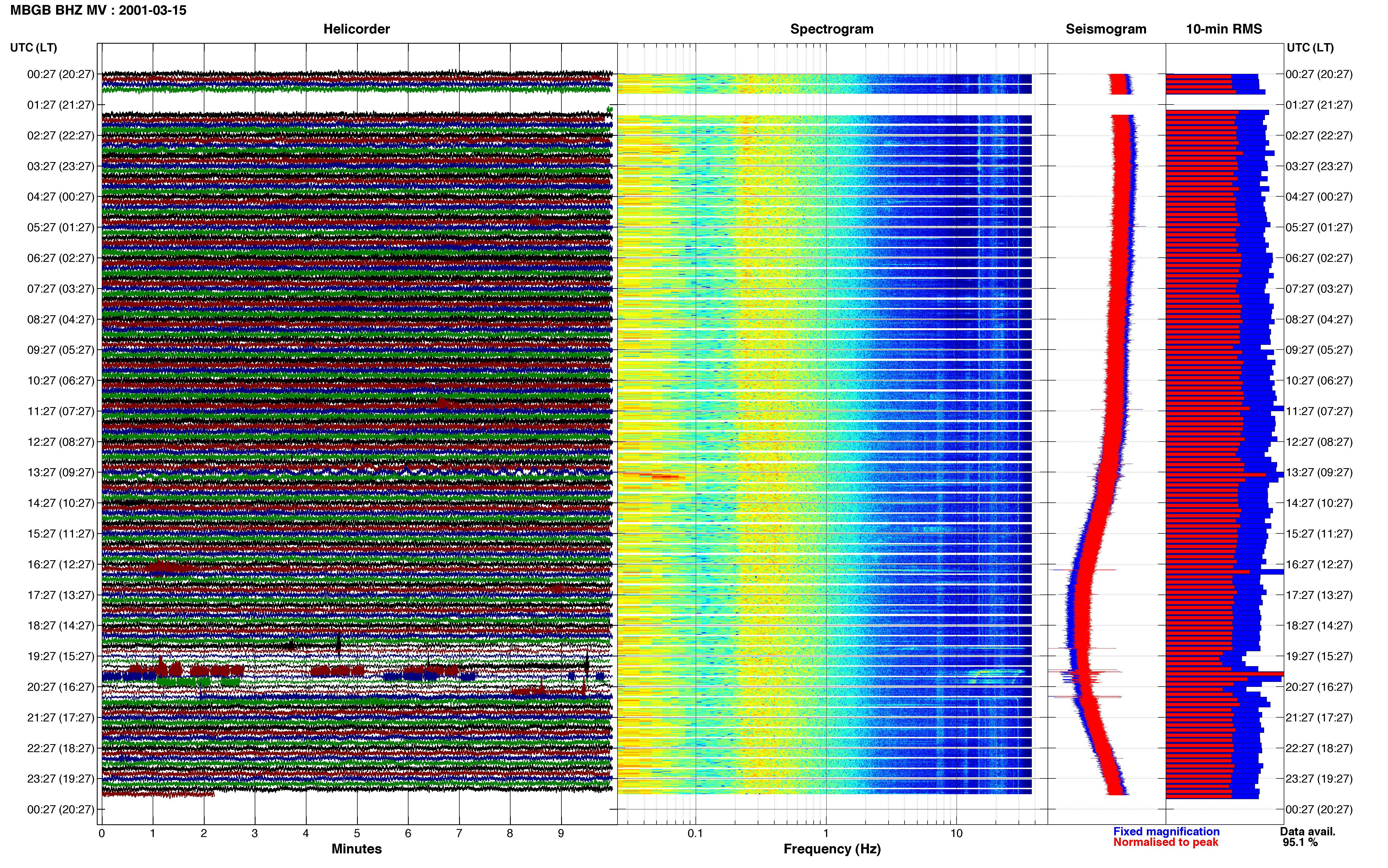1388x868 pixels.
Task: Select right time label '22:27 (18:27)'
Action: pos(1319,749)
